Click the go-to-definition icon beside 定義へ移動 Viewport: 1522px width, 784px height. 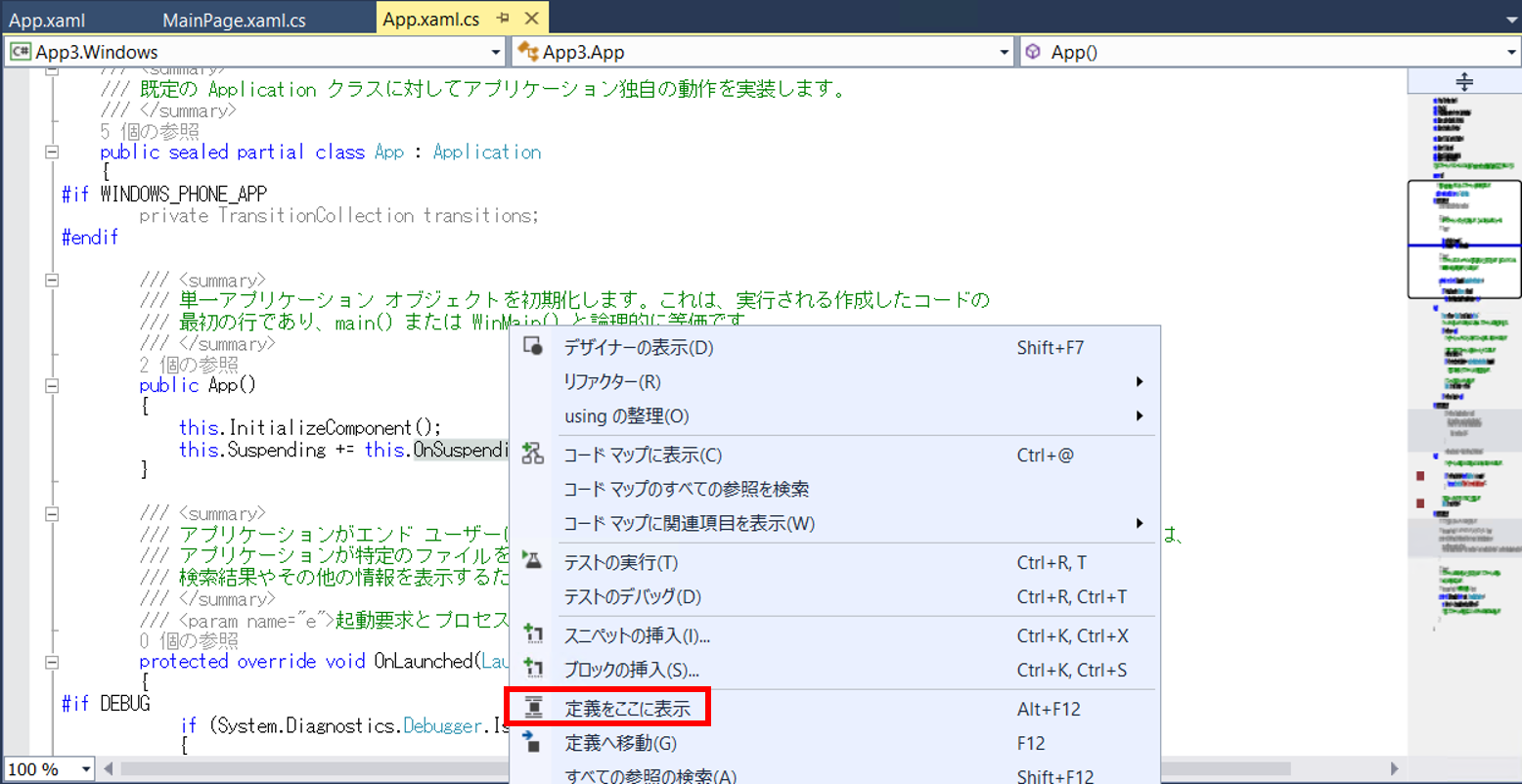pyautogui.click(x=533, y=742)
